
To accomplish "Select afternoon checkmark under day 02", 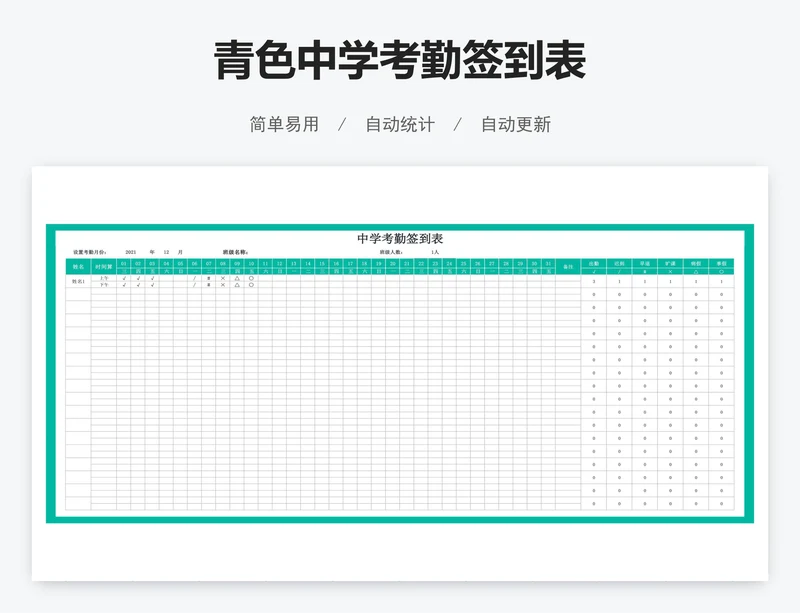I will [138, 285].
